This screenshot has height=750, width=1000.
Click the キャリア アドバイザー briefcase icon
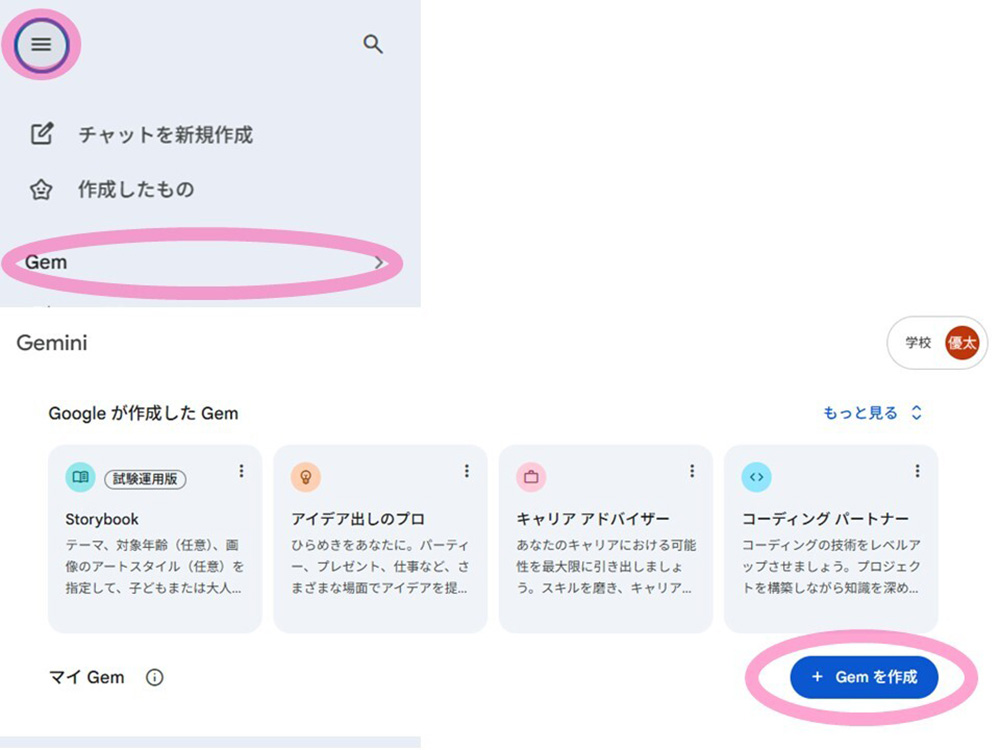[x=531, y=477]
